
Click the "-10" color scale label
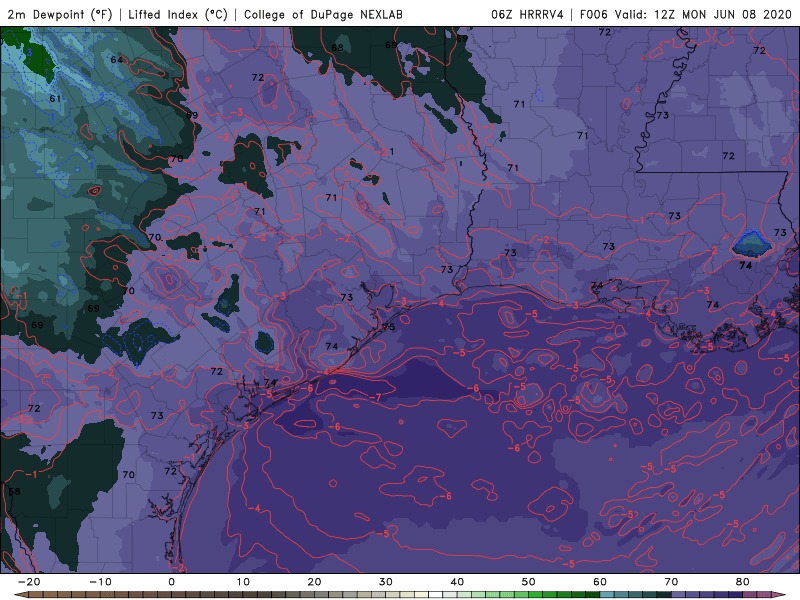click(100, 582)
